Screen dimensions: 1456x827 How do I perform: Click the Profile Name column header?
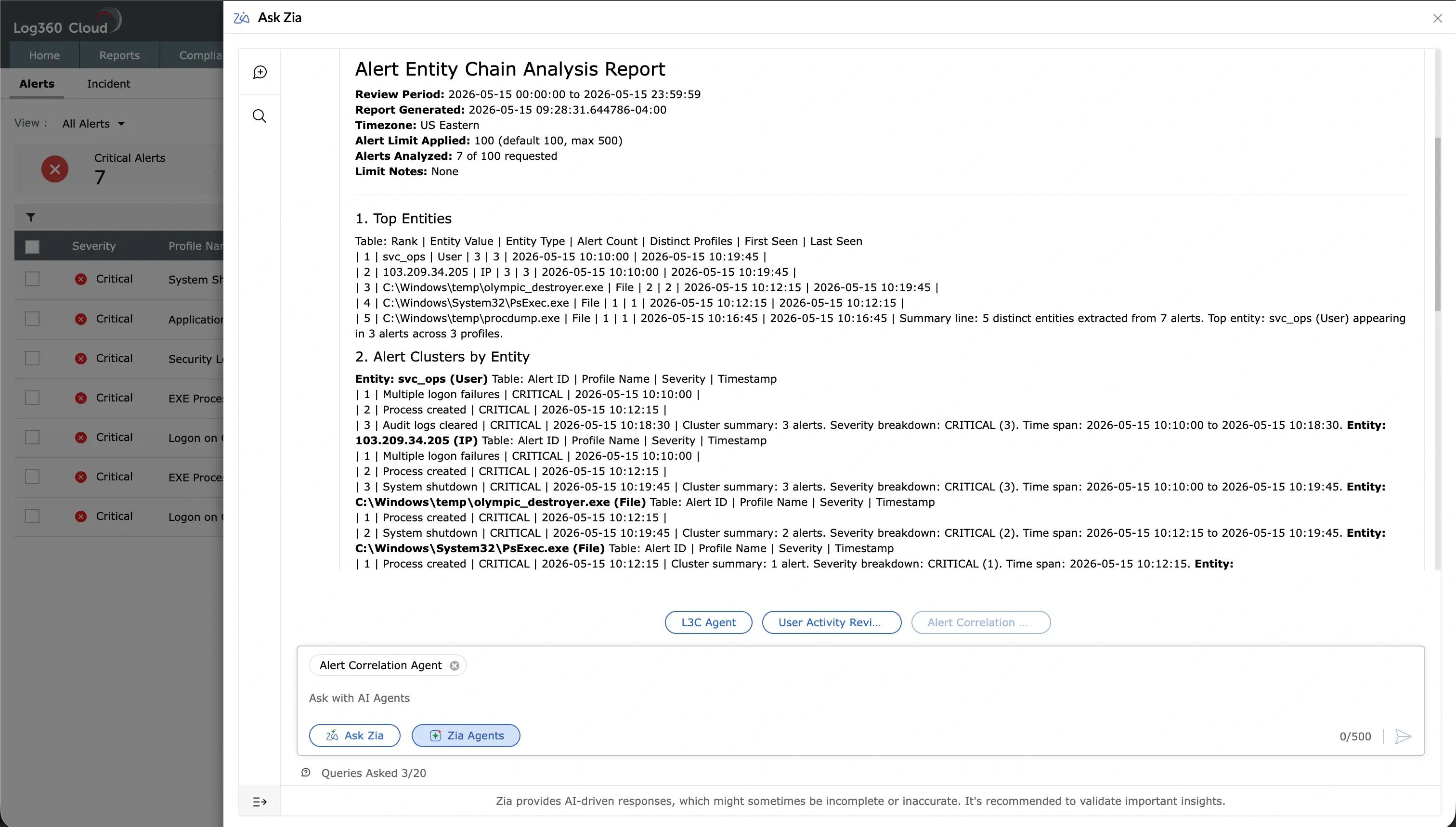point(195,246)
